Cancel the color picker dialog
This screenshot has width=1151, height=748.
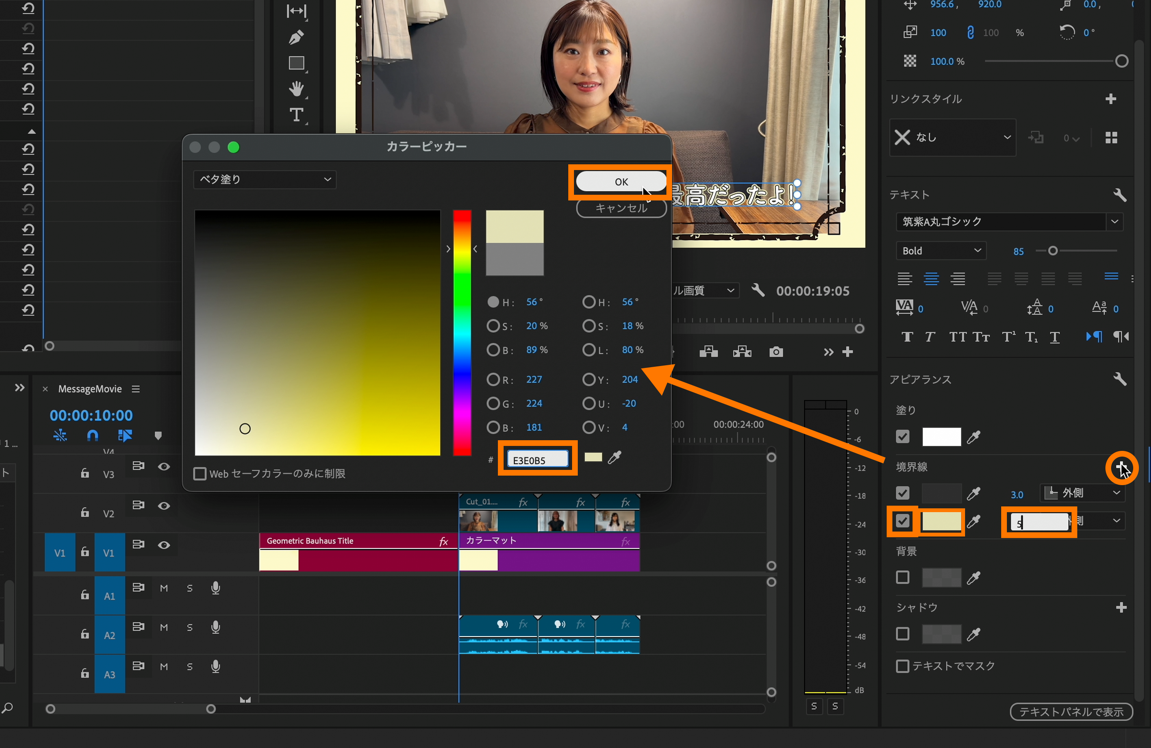tap(621, 208)
